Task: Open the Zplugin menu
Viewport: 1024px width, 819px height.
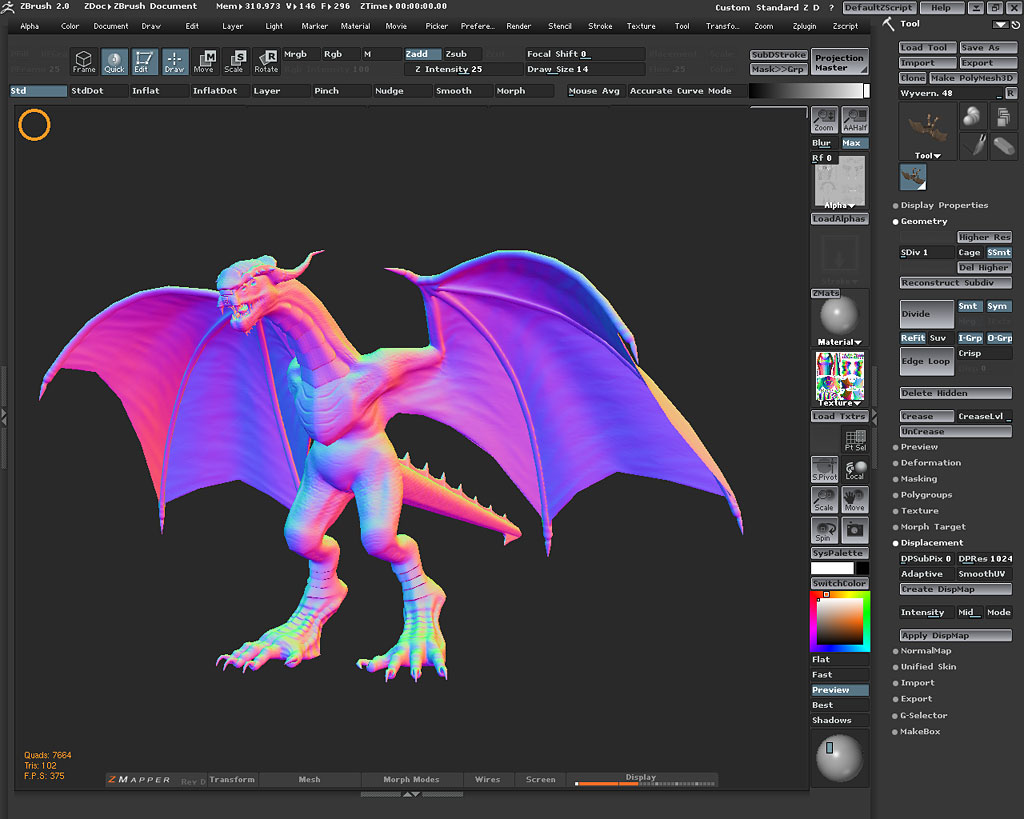Action: click(x=804, y=26)
